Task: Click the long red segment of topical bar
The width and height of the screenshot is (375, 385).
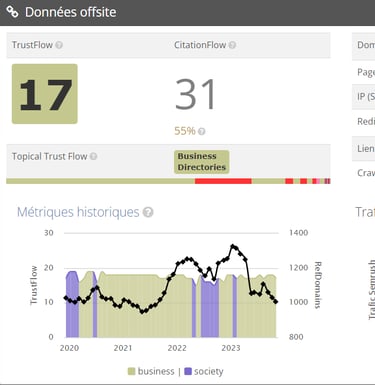Action: (223, 181)
